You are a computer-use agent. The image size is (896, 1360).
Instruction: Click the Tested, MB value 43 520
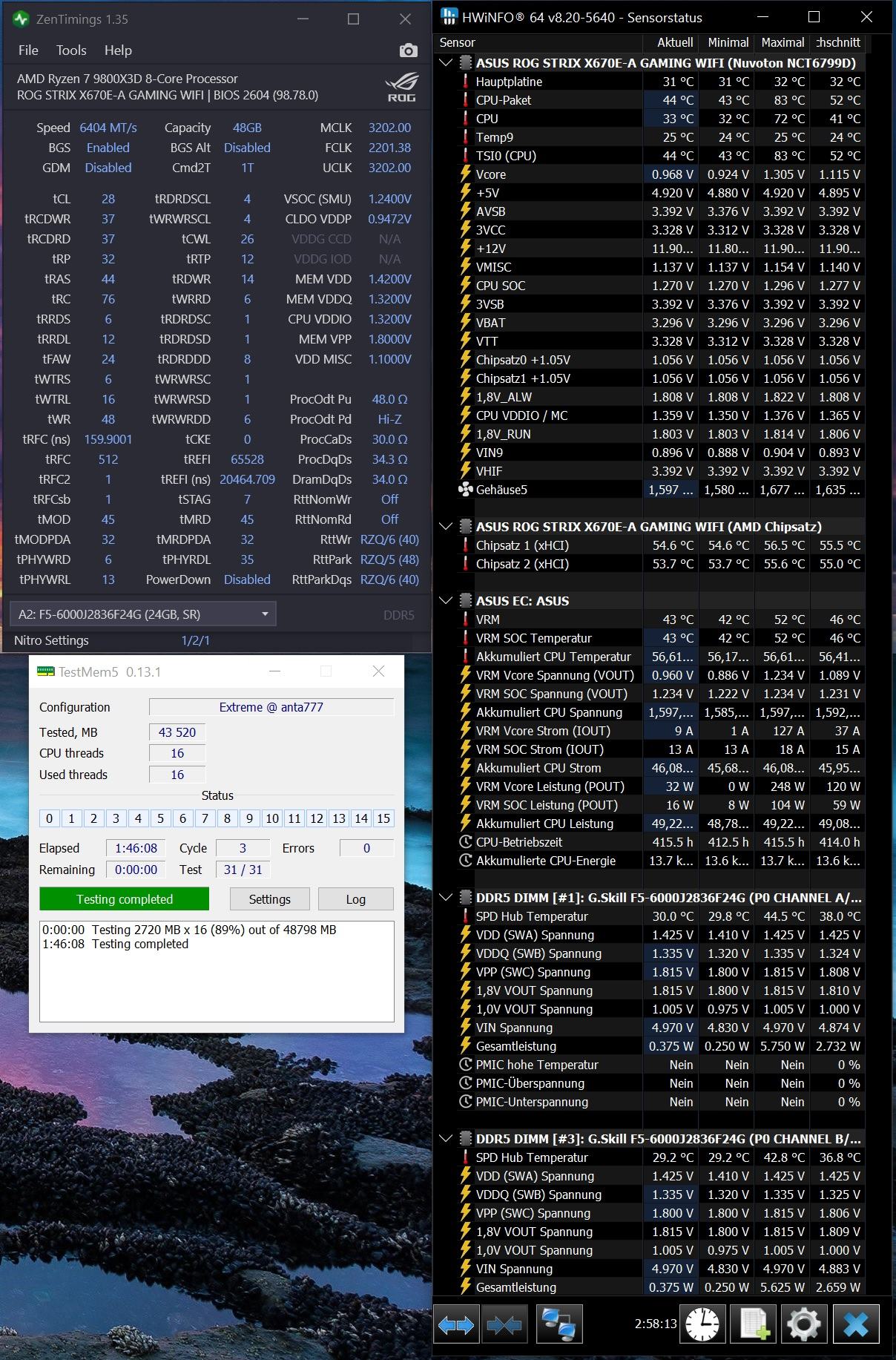coord(177,732)
